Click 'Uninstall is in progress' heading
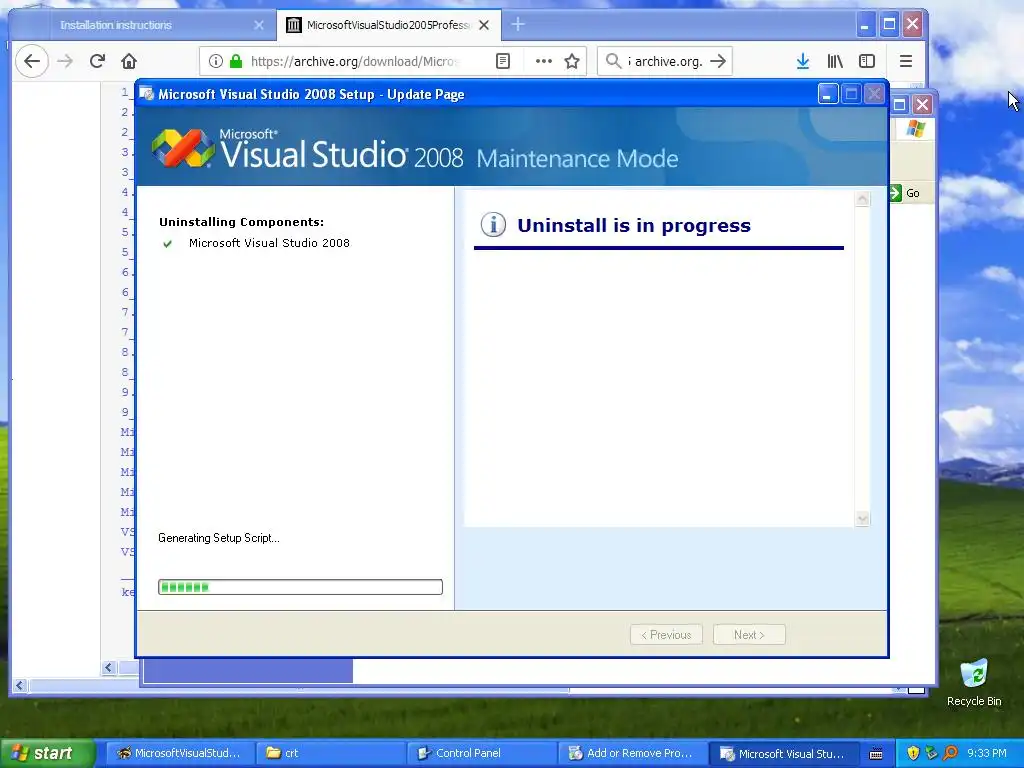1024x768 pixels. tap(634, 225)
